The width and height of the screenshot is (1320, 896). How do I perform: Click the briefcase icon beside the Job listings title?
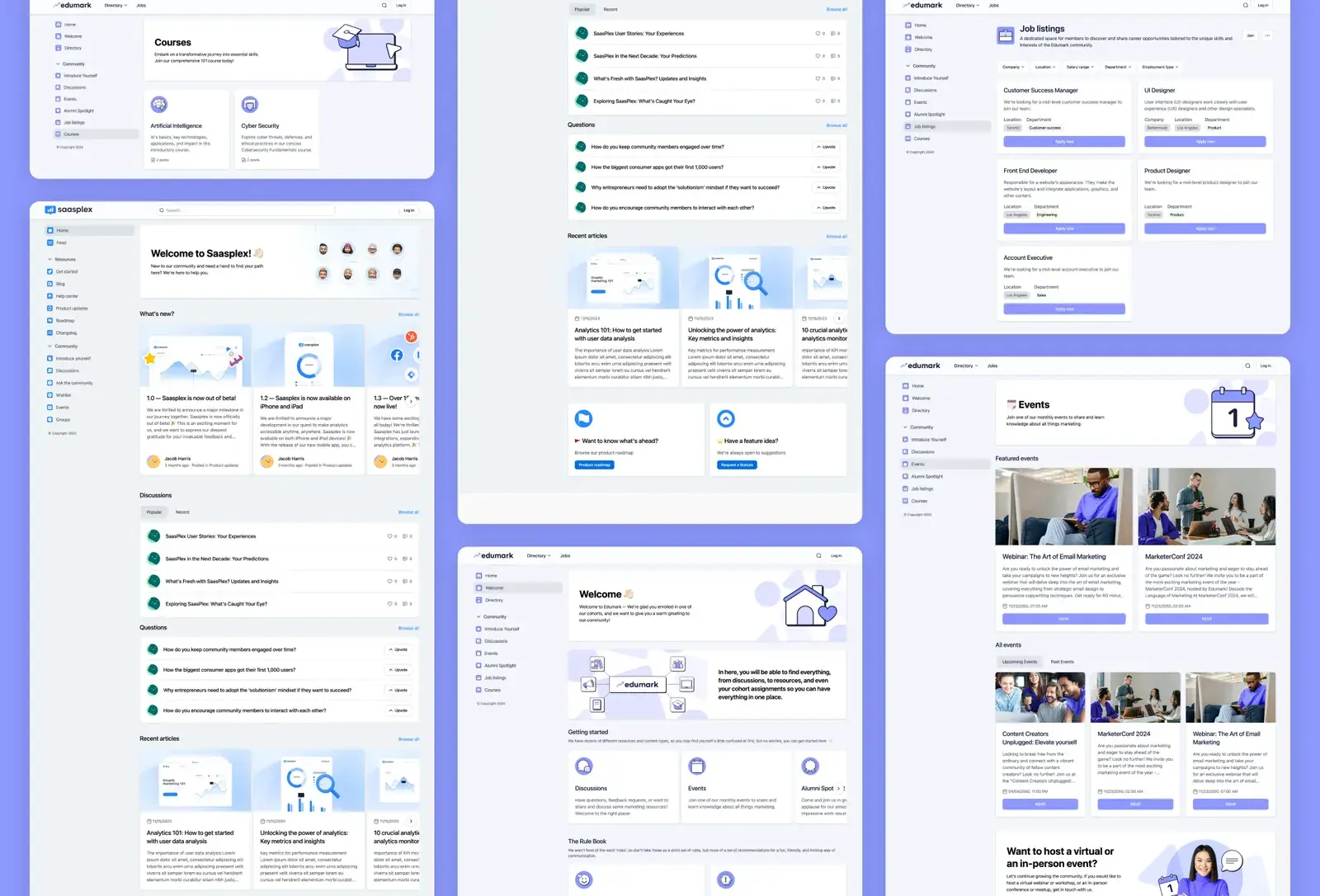tap(1005, 35)
